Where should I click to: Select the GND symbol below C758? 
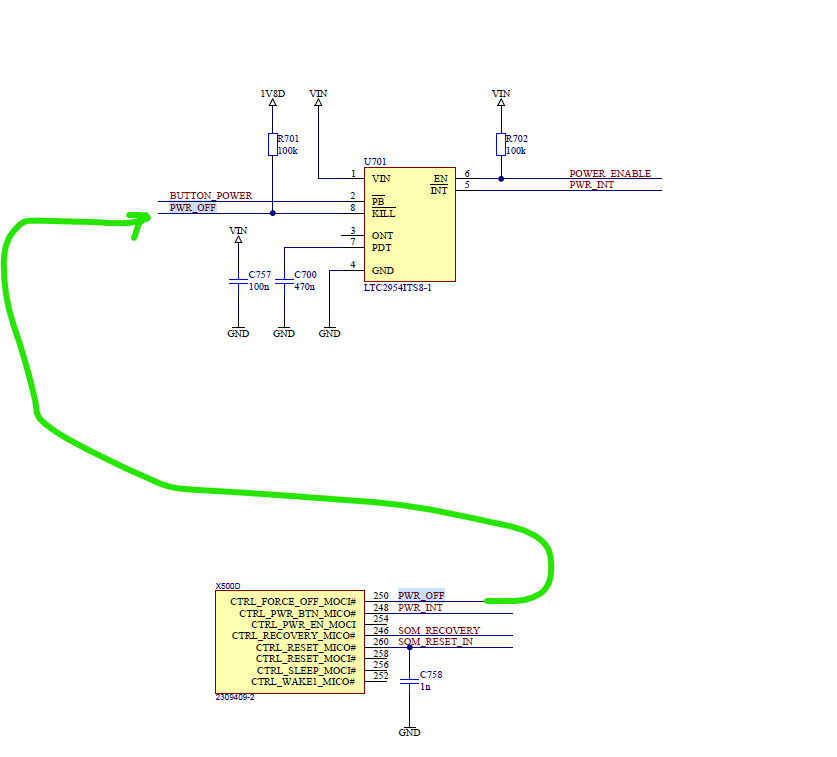[409, 730]
